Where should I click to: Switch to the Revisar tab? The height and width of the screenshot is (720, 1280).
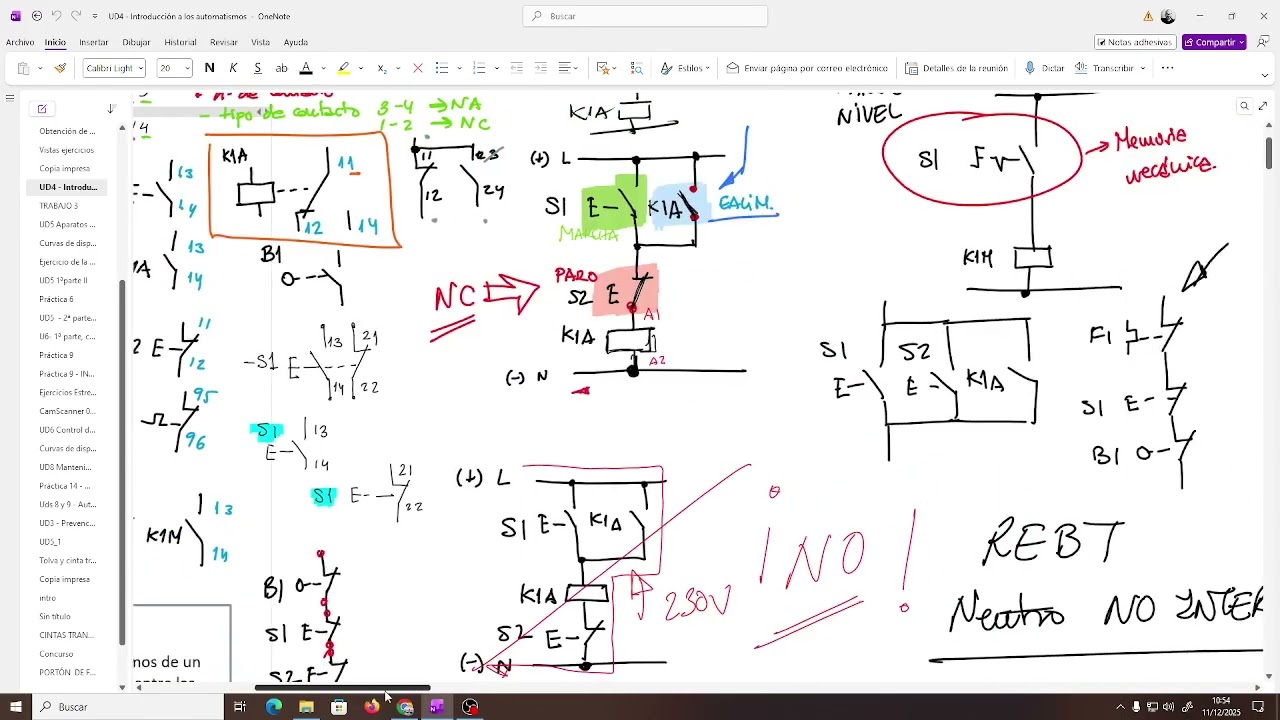224,42
